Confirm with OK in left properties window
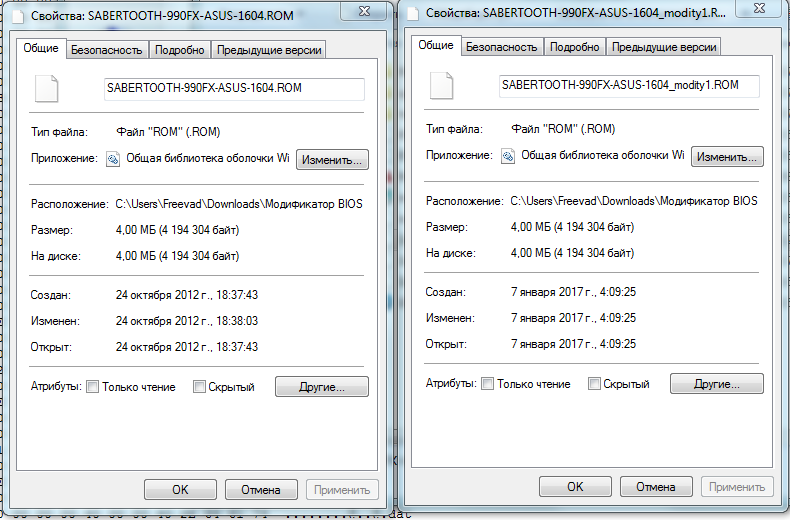The image size is (790, 520). [x=180, y=490]
